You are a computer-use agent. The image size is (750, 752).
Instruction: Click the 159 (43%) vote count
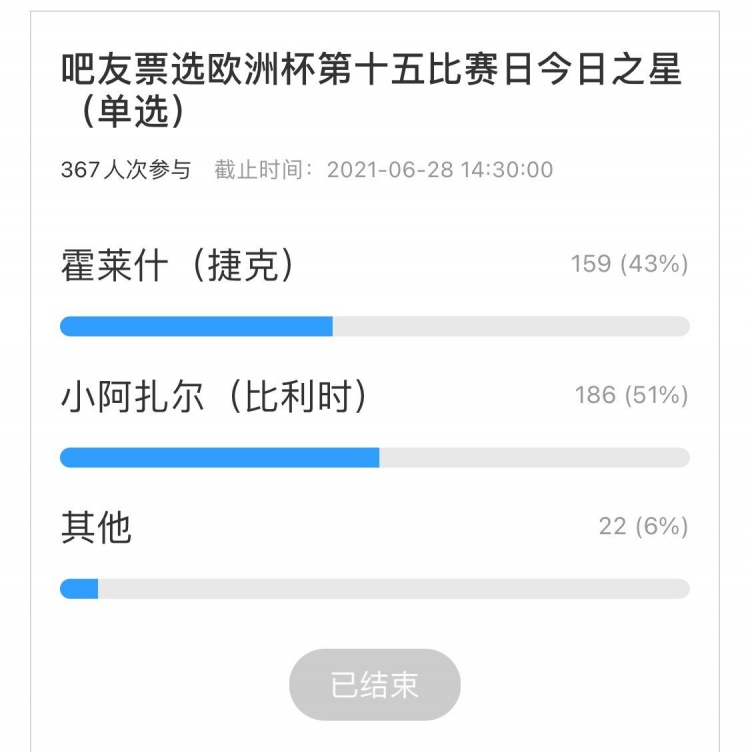[x=629, y=264]
